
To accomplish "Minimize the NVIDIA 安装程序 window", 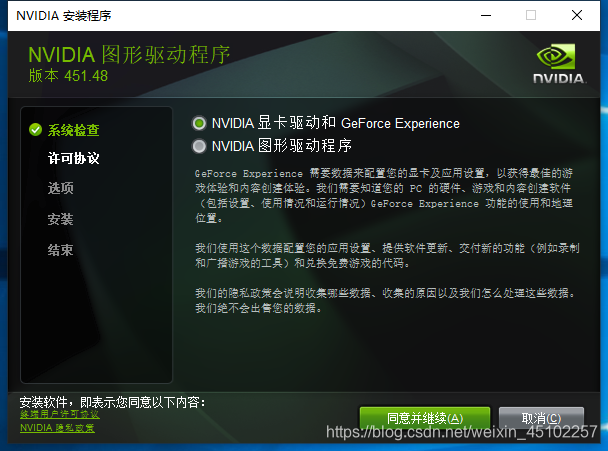I will 486,16.
